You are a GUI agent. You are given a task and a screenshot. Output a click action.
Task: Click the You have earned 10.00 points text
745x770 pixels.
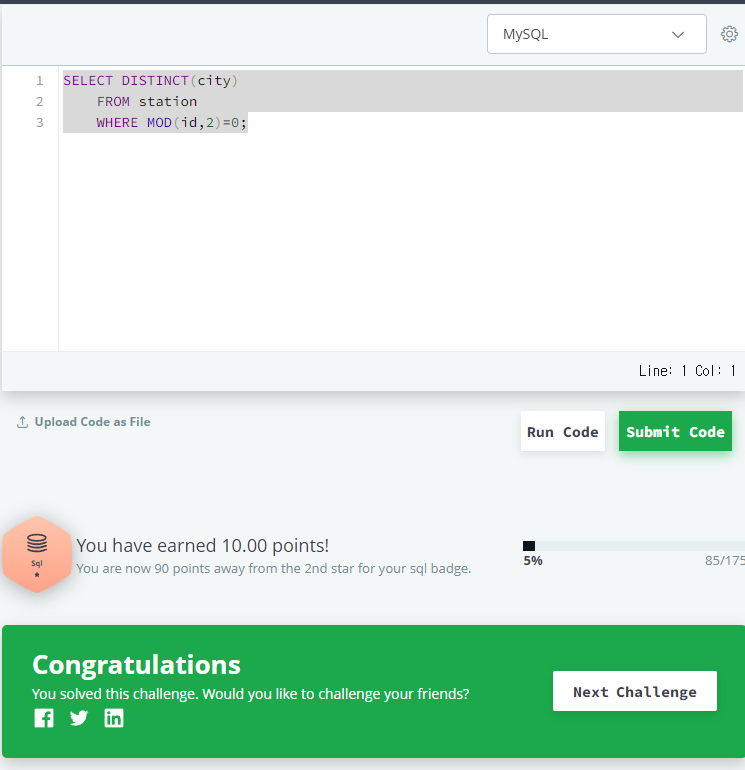202,546
